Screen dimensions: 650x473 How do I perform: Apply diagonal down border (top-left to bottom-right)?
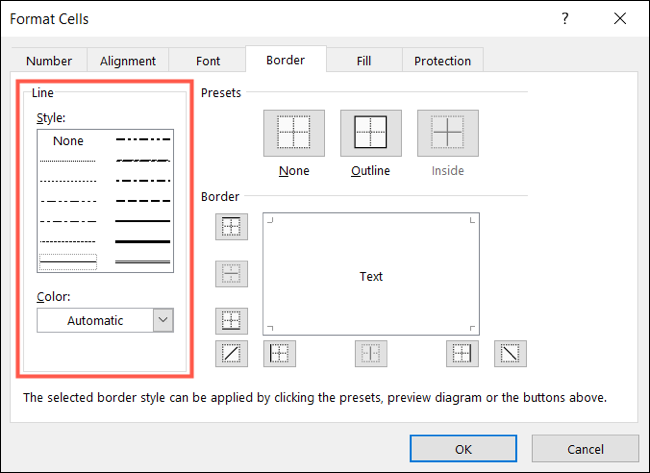[511, 353]
